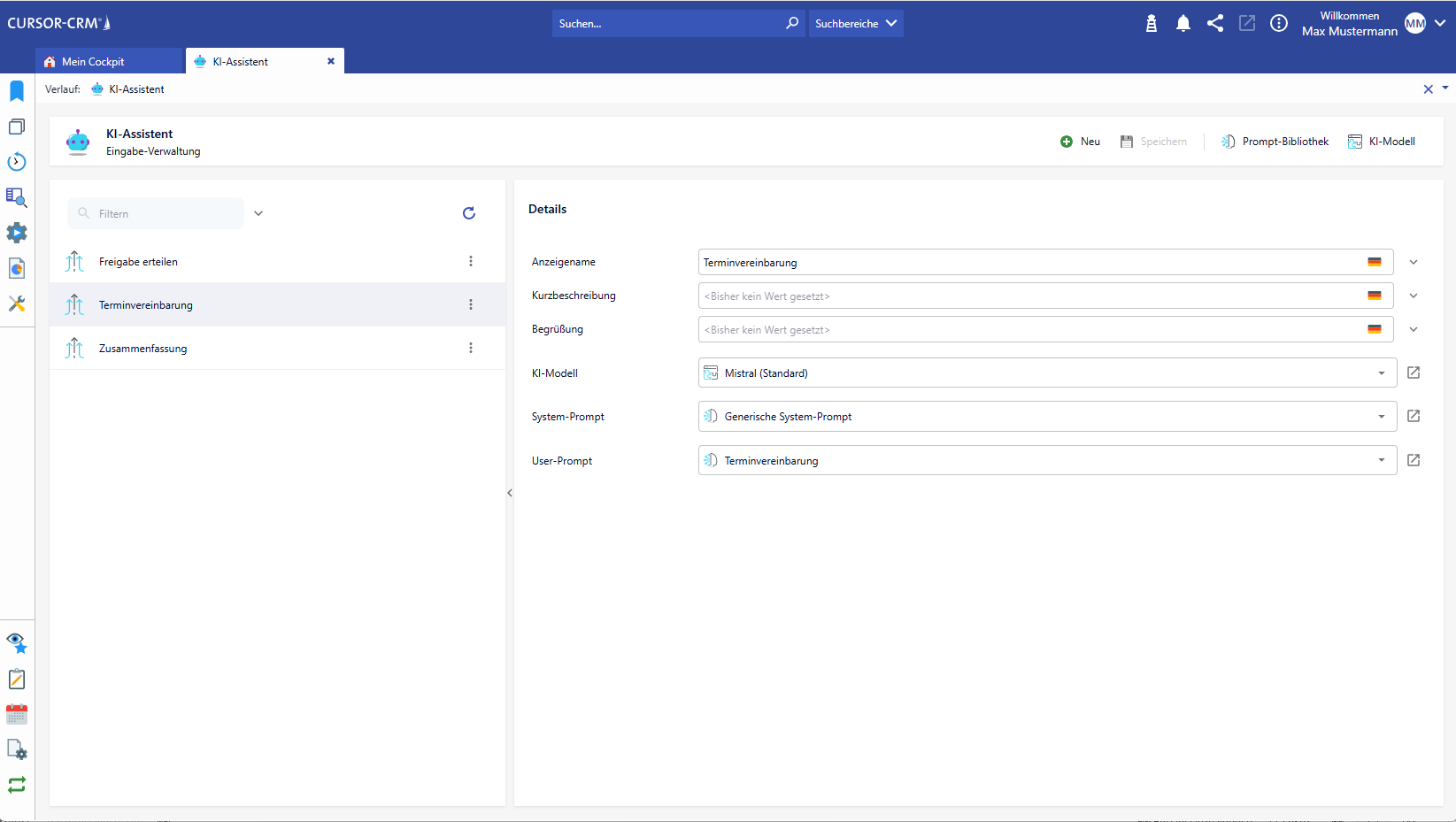
Task: Toggle German language flag for Anzeigename
Action: 1375,263
